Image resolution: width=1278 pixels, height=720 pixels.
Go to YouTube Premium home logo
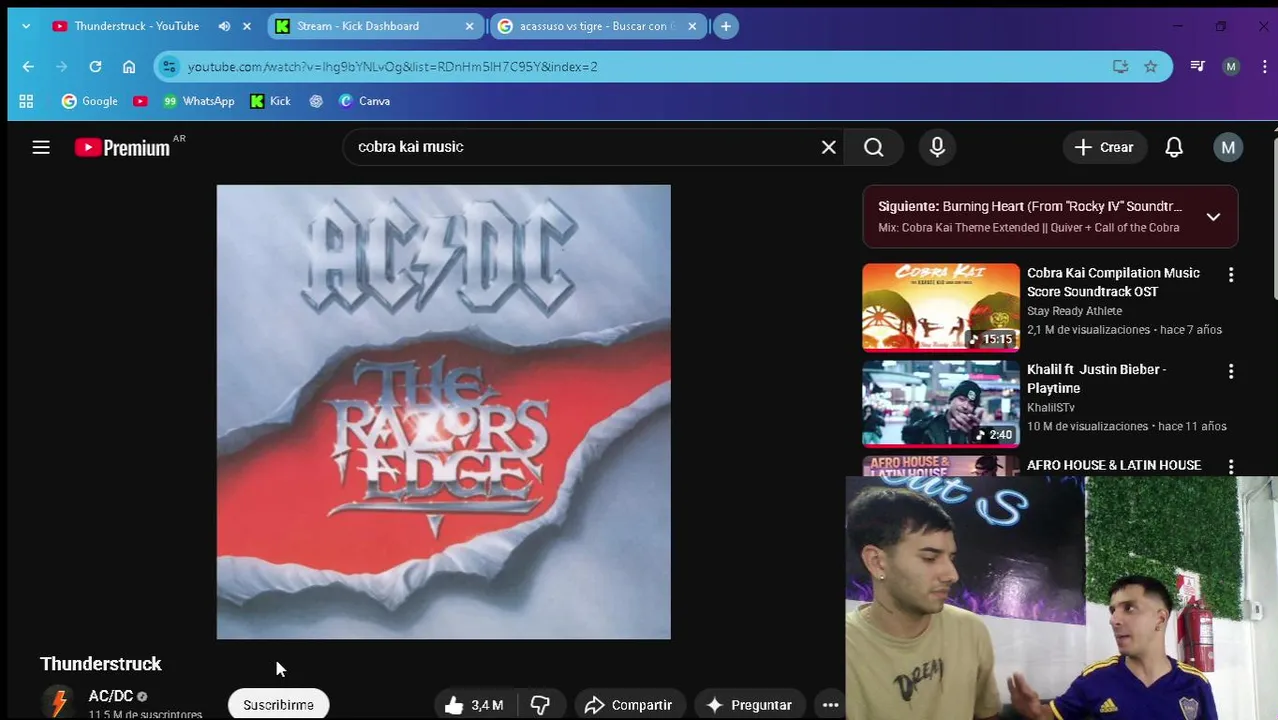(x=122, y=148)
